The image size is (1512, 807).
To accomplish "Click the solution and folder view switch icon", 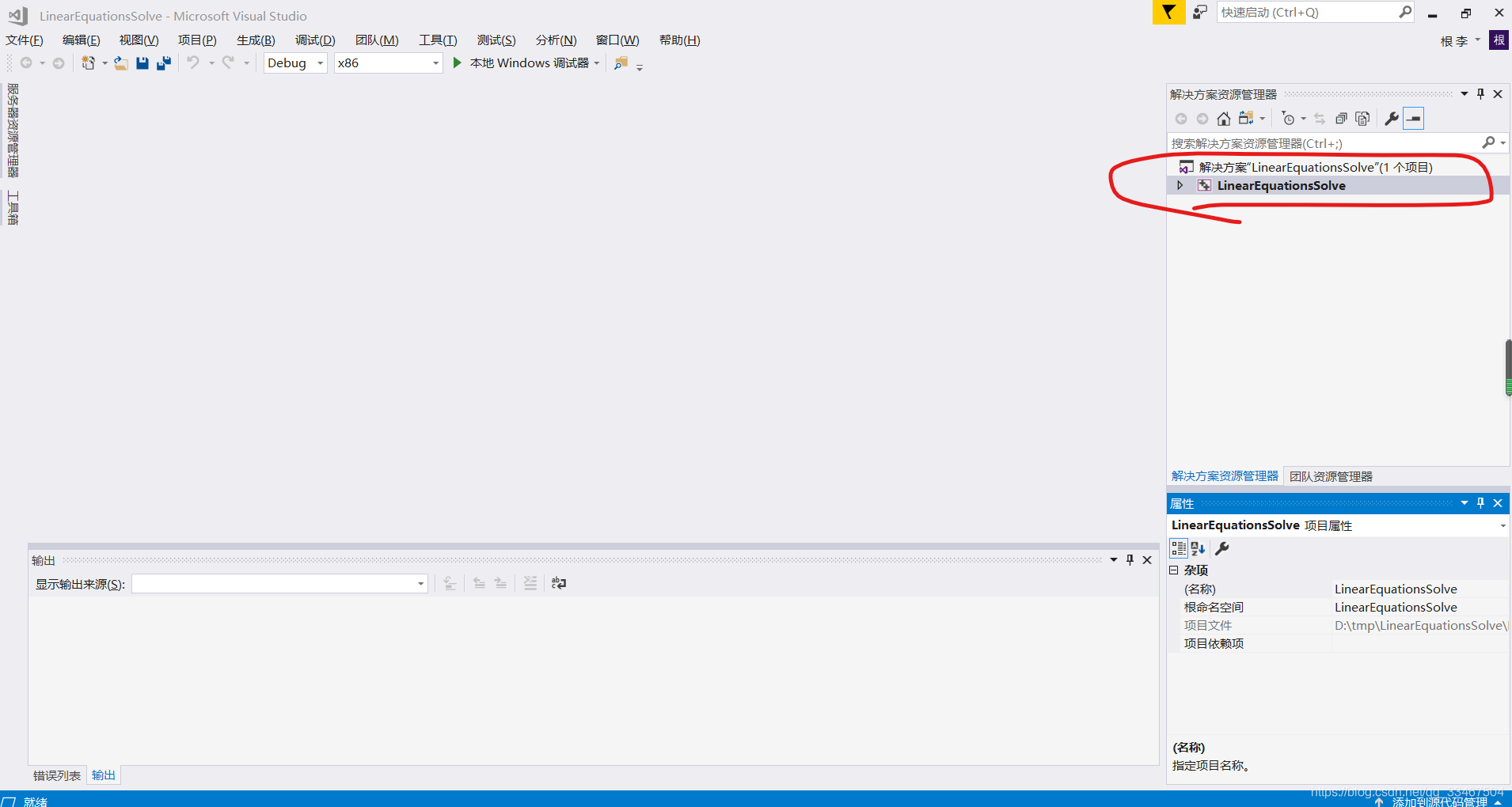I will tap(1246, 119).
